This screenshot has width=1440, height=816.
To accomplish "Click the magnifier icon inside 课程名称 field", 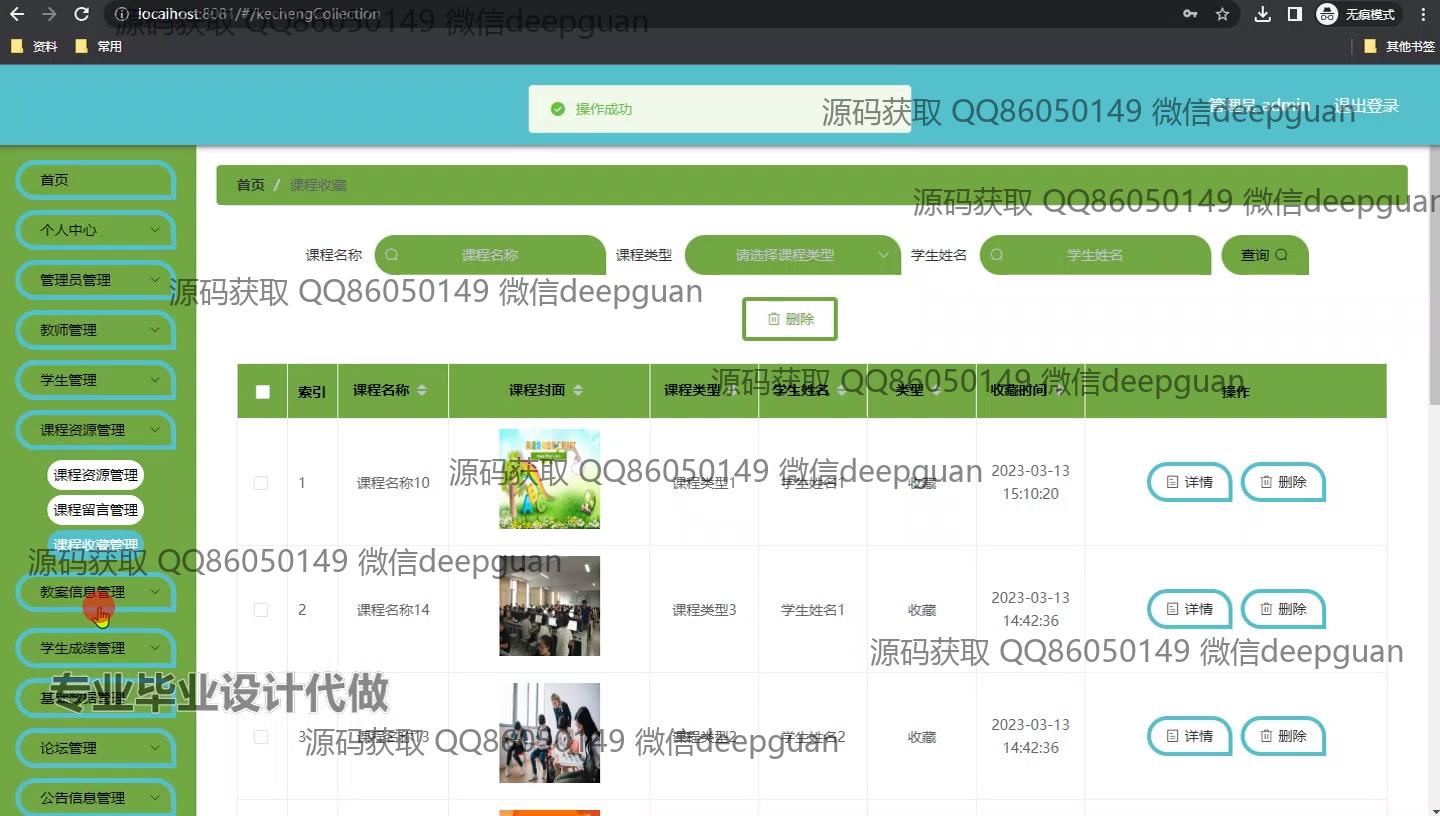I will pyautogui.click(x=390, y=254).
